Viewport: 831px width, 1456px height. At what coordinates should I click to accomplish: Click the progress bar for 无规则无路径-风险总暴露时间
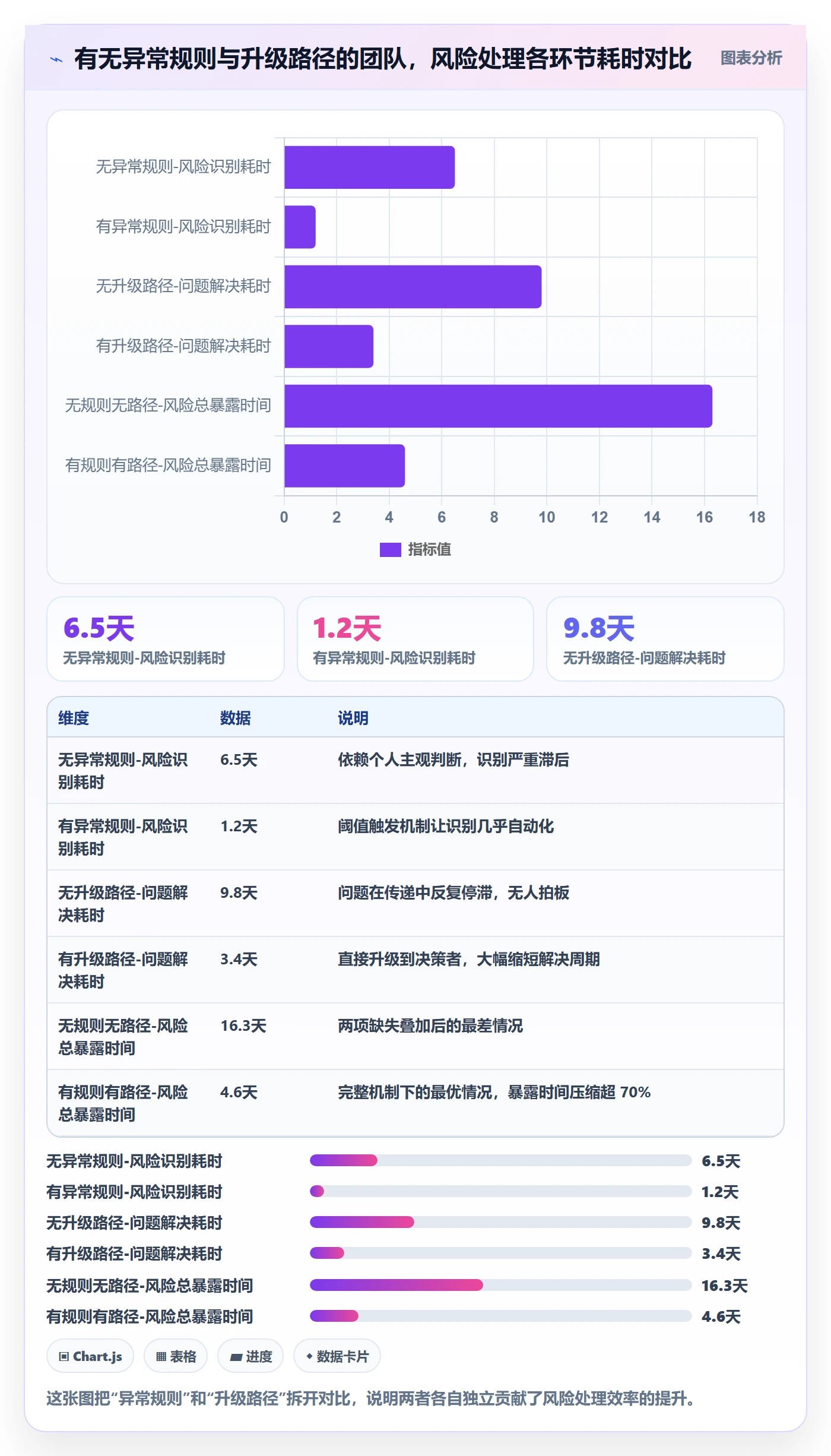tap(501, 1285)
